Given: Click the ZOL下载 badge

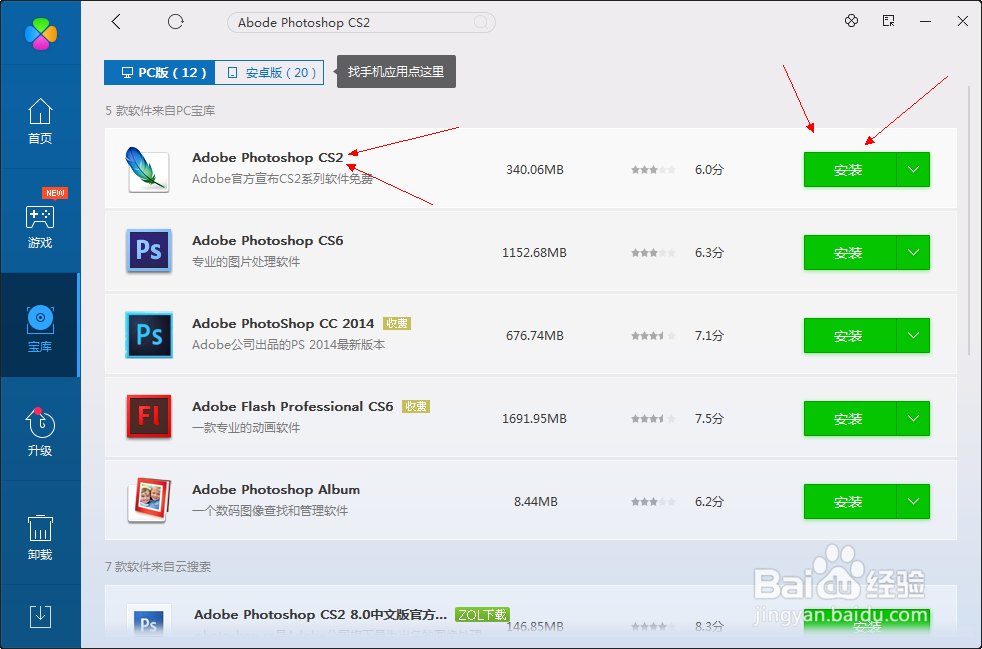Looking at the screenshot, I should click(482, 615).
